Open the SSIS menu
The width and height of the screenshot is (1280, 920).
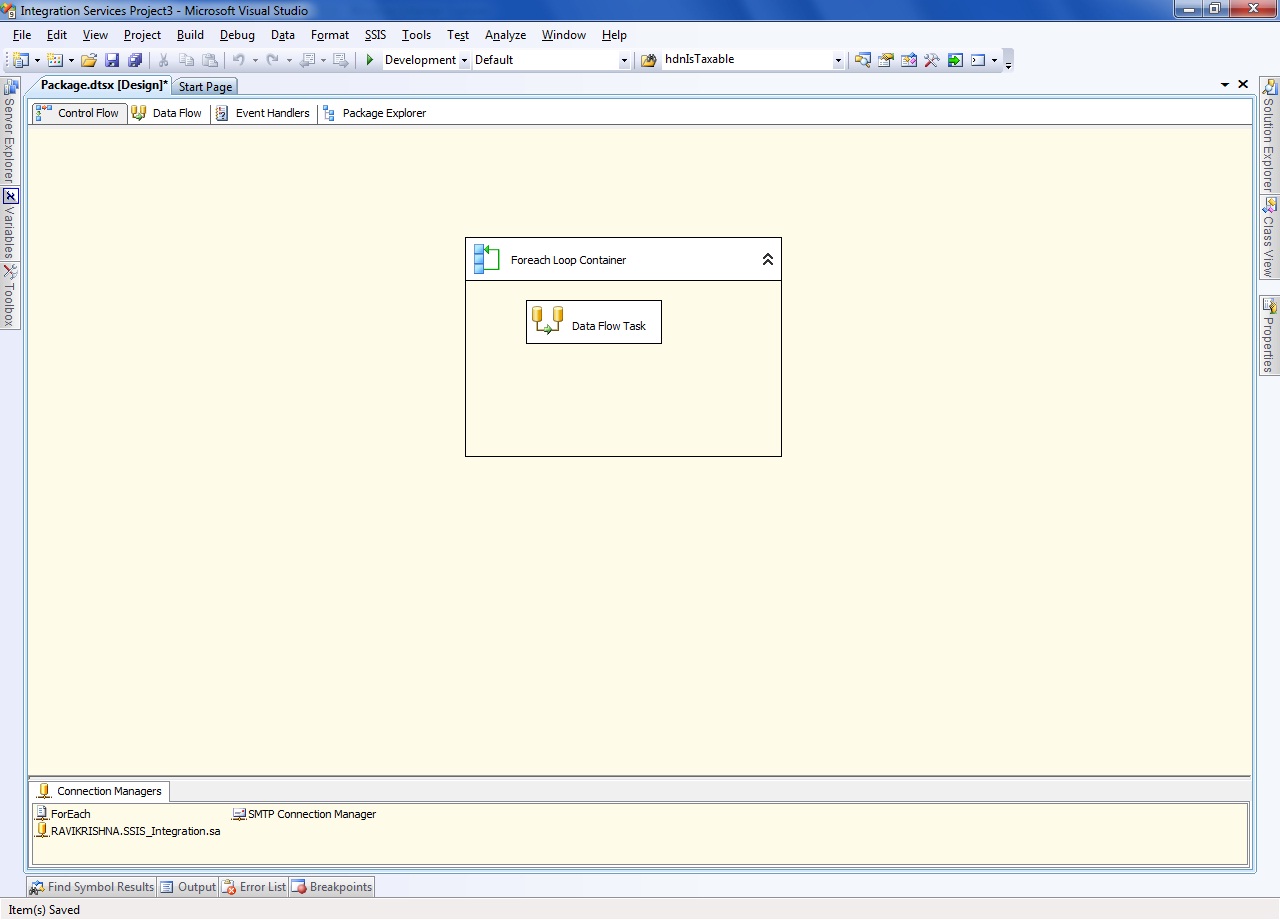375,34
